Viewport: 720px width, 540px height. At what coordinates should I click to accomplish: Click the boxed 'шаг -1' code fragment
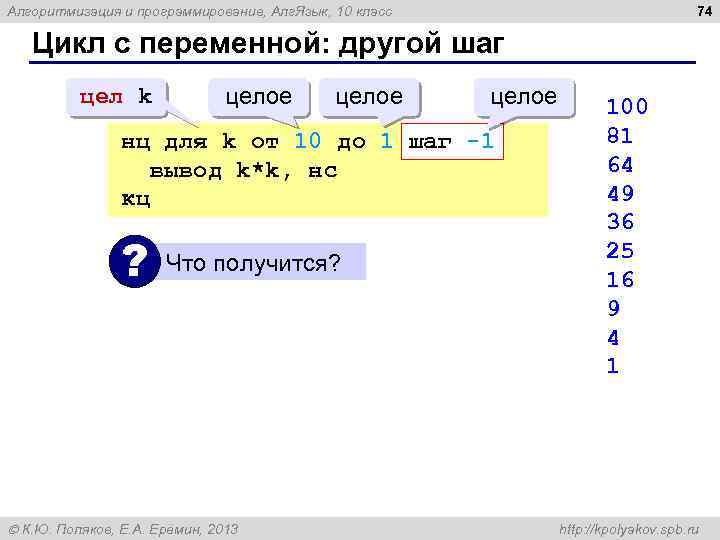point(452,141)
